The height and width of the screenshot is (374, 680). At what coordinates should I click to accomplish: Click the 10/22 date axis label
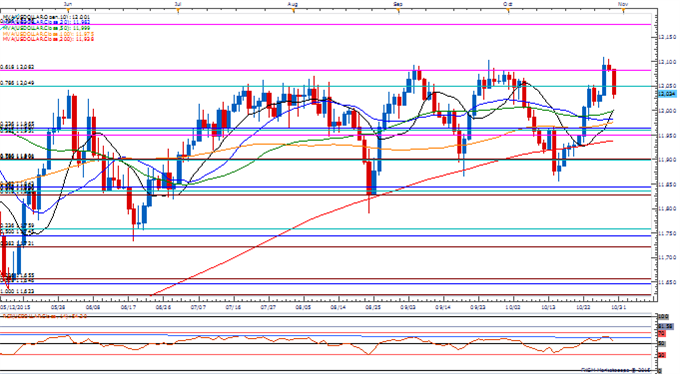tap(583, 307)
